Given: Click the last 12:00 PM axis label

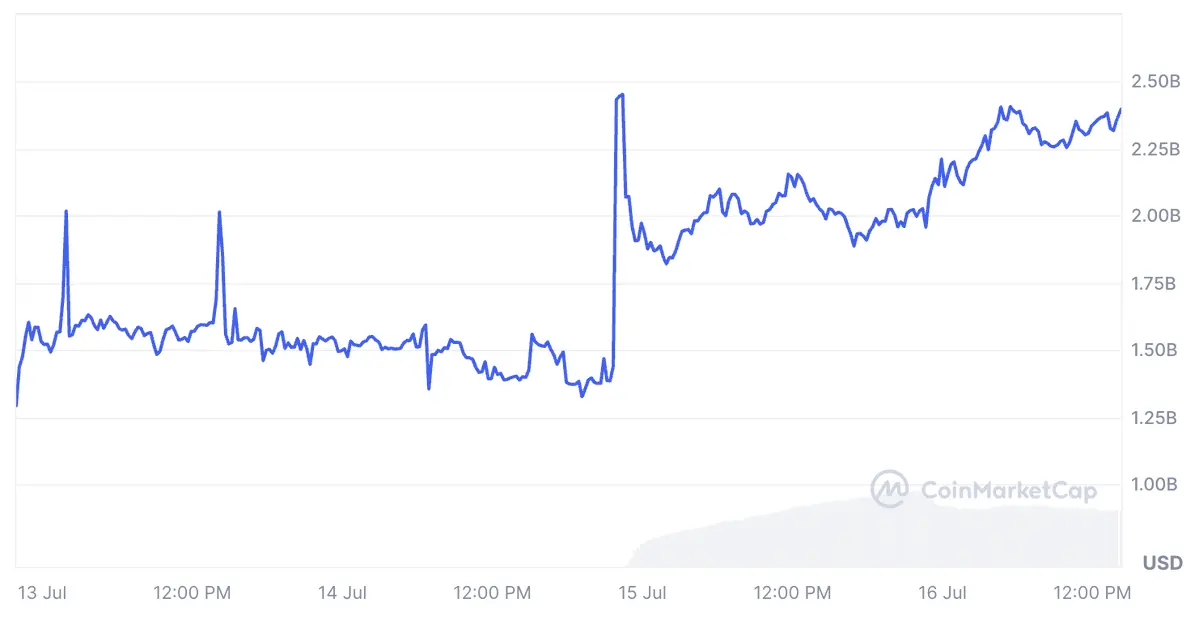Looking at the screenshot, I should (x=1092, y=593).
